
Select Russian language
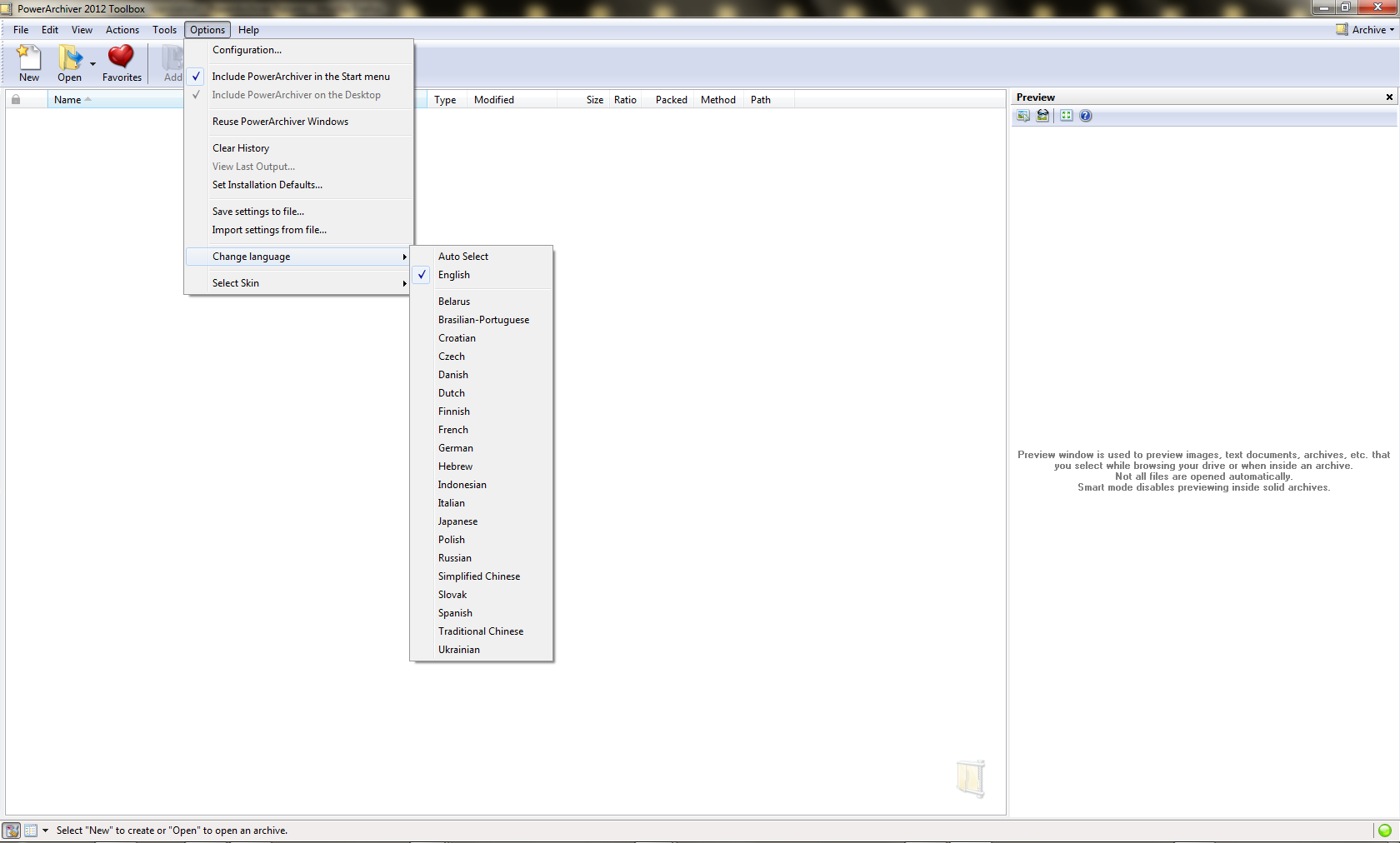[482, 558]
